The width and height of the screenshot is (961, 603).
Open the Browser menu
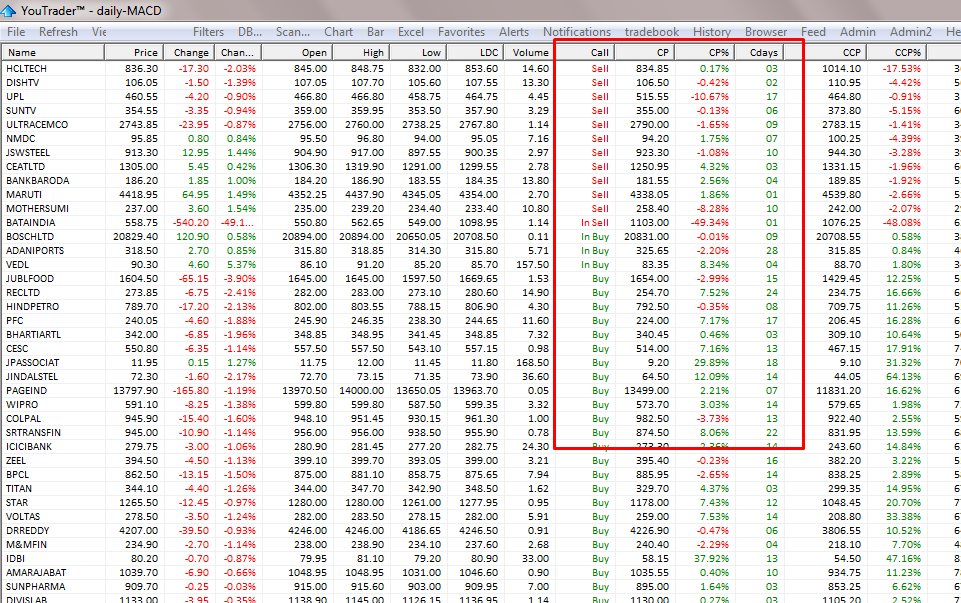(x=765, y=32)
